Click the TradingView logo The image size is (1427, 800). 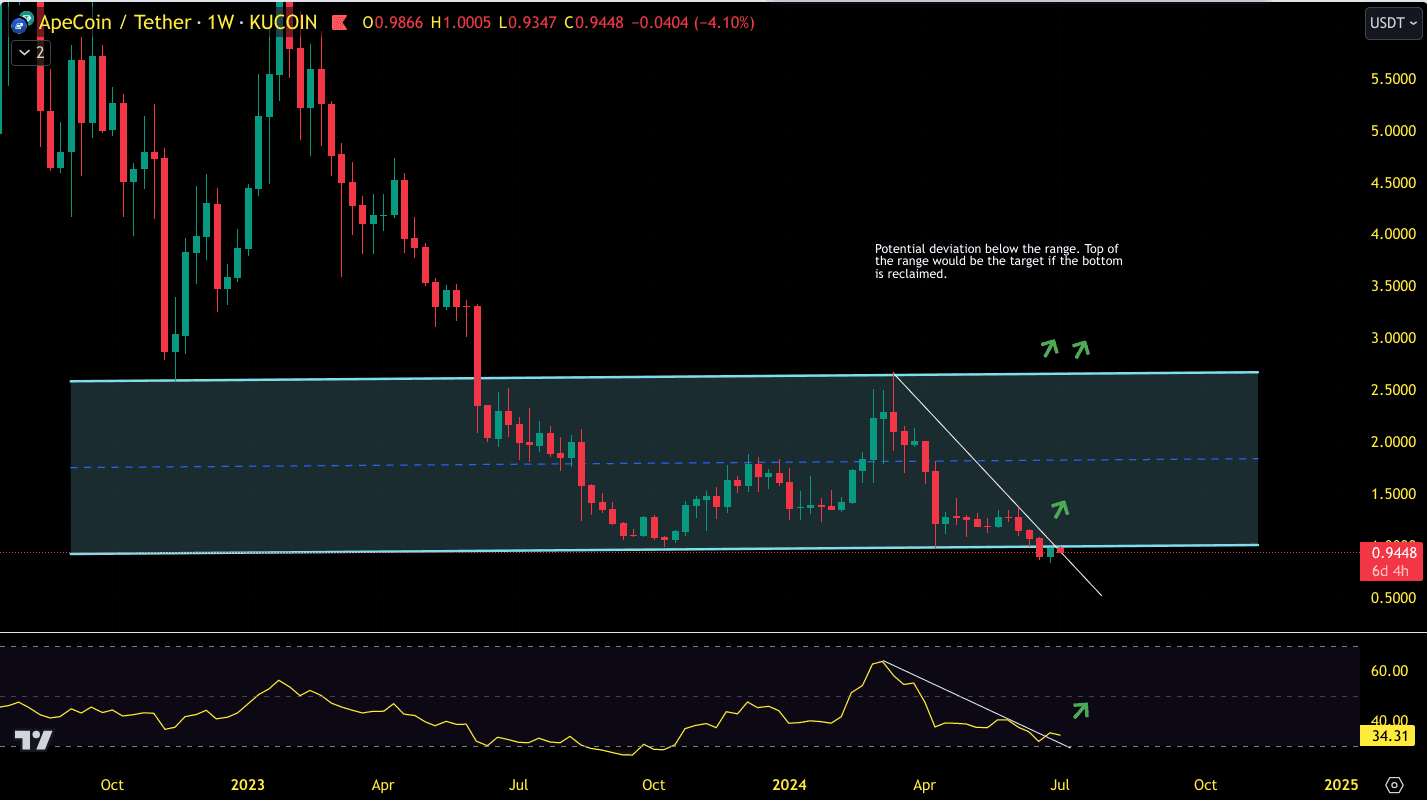[x=32, y=740]
